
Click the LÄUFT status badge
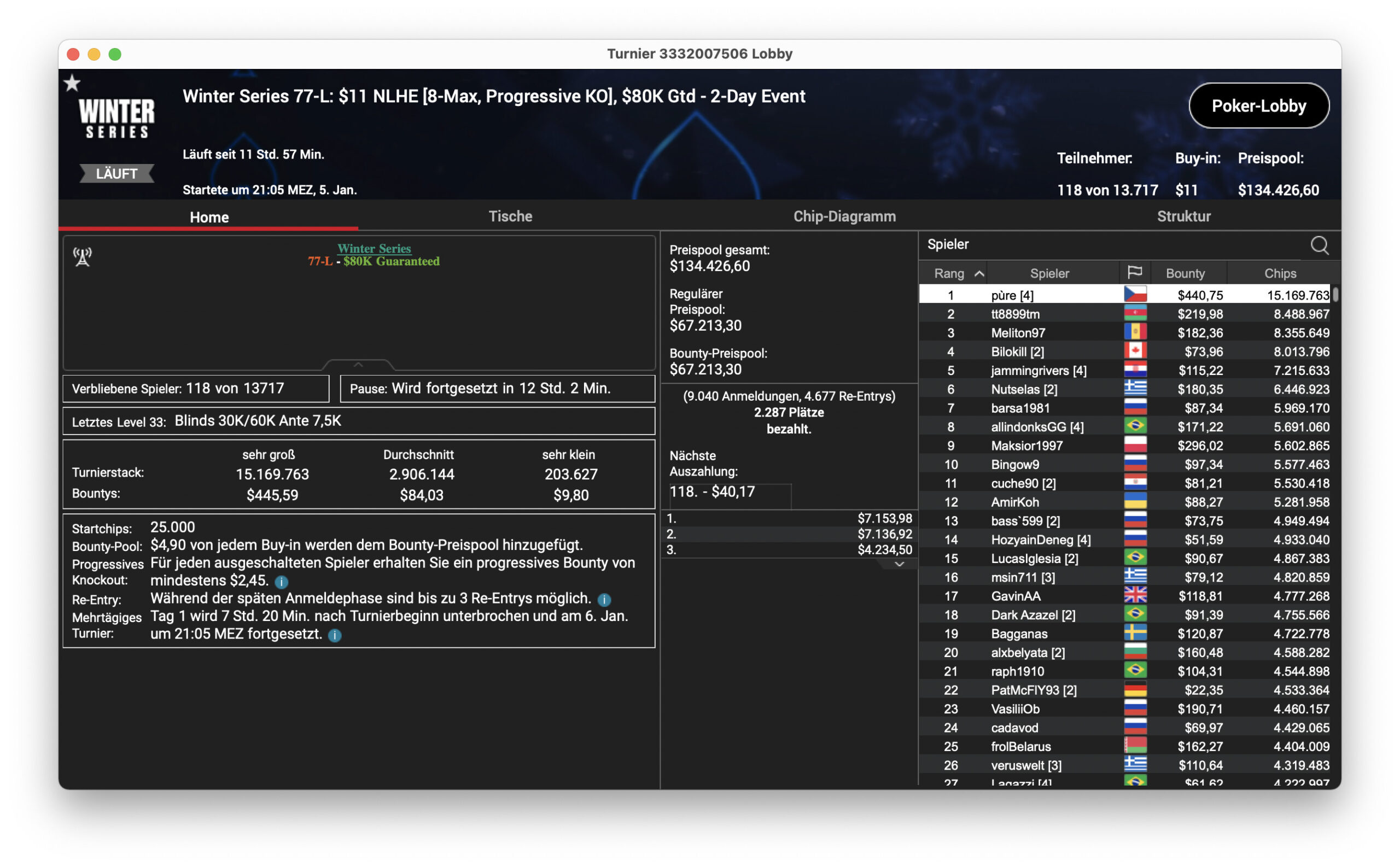pyautogui.click(x=116, y=173)
